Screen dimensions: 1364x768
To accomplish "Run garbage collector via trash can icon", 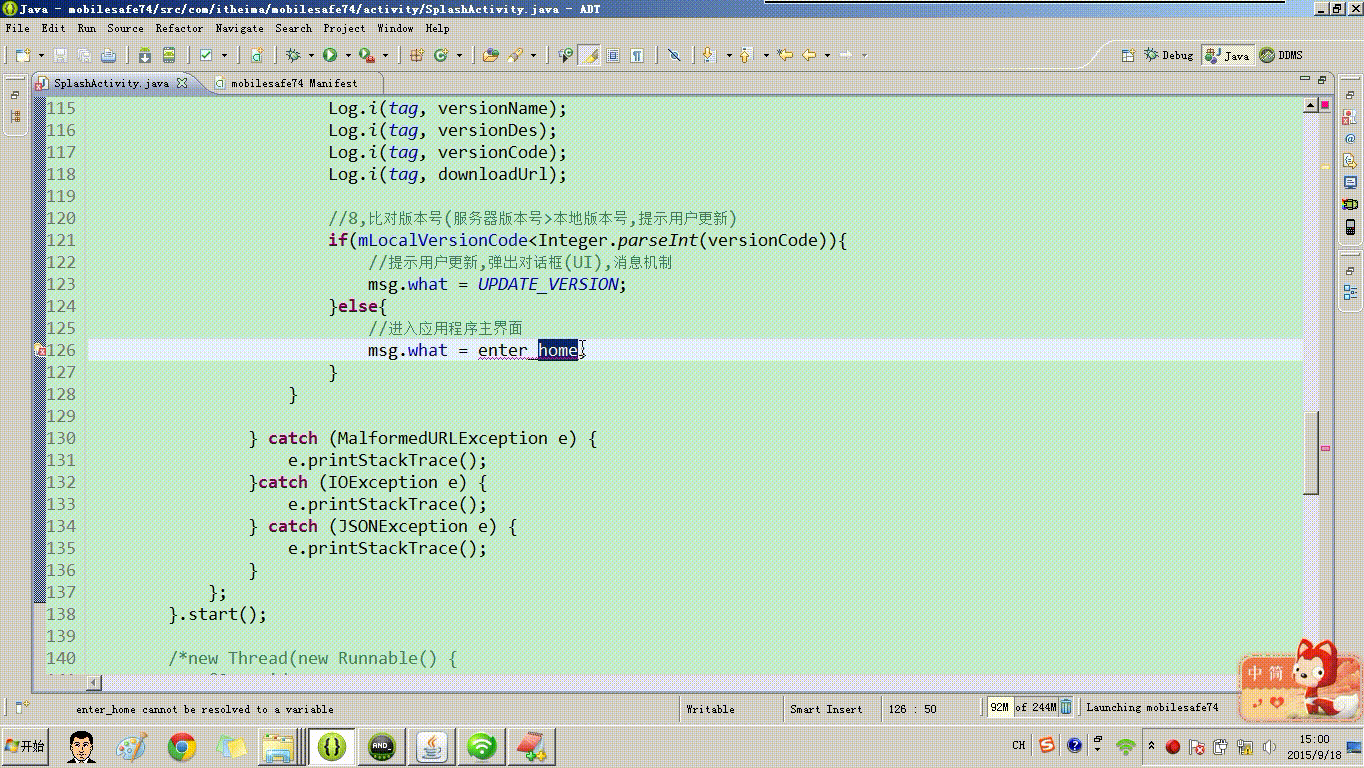I will point(1066,708).
